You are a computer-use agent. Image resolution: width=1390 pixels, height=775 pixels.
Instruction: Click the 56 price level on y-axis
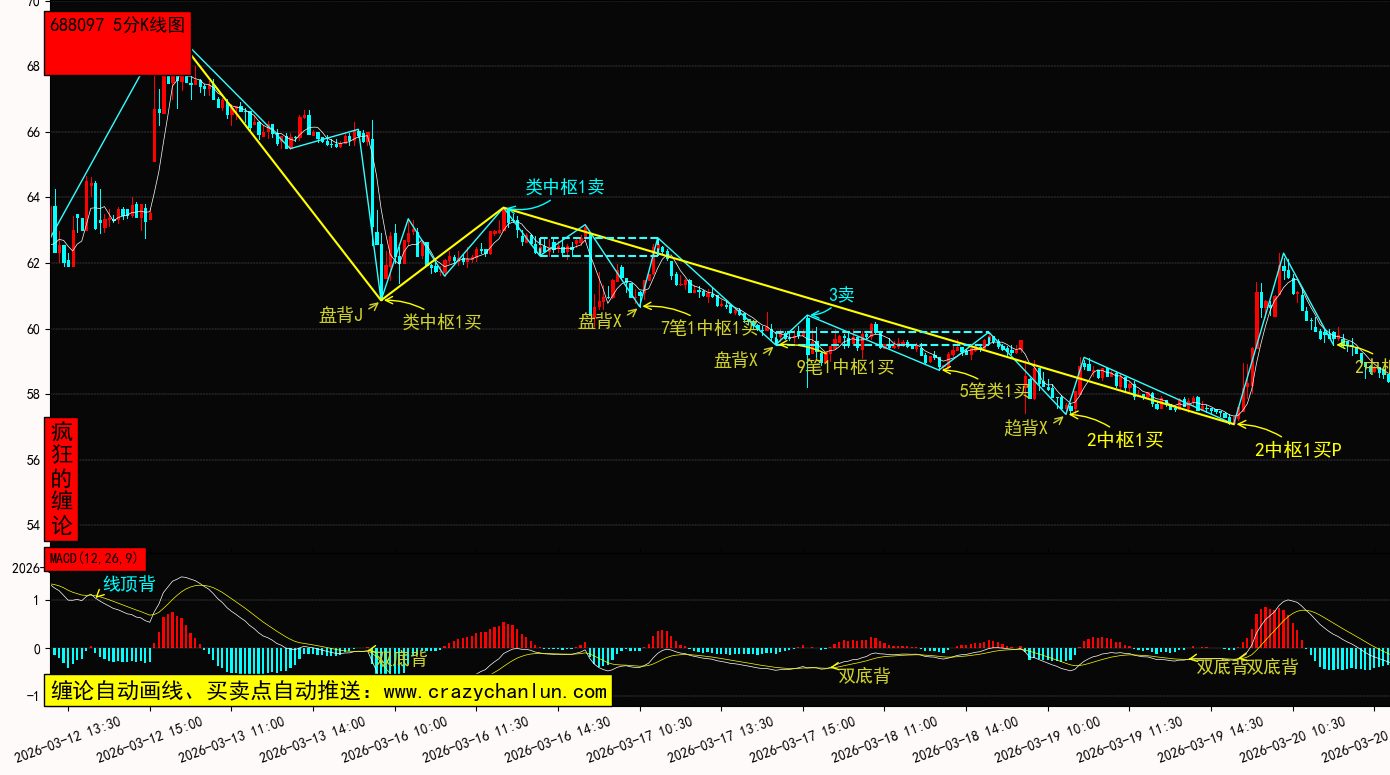[x=33, y=460]
